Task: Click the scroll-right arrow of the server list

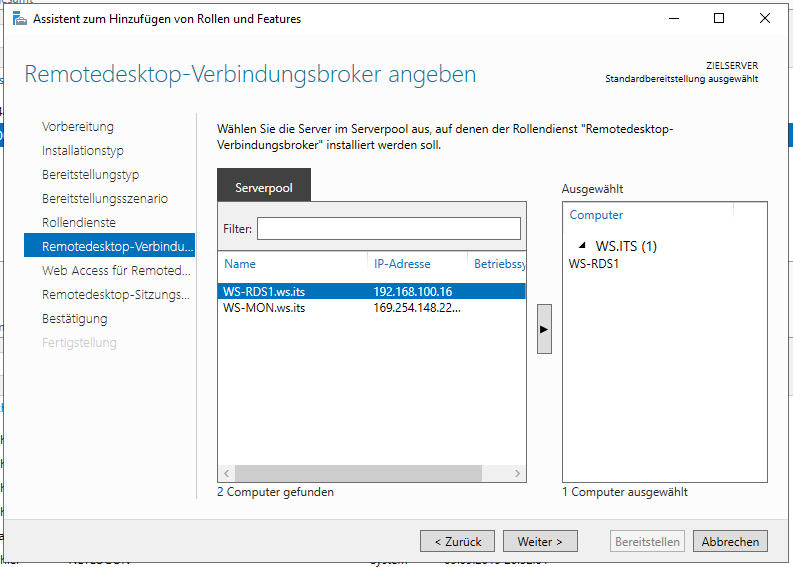Action: pyautogui.click(x=517, y=473)
